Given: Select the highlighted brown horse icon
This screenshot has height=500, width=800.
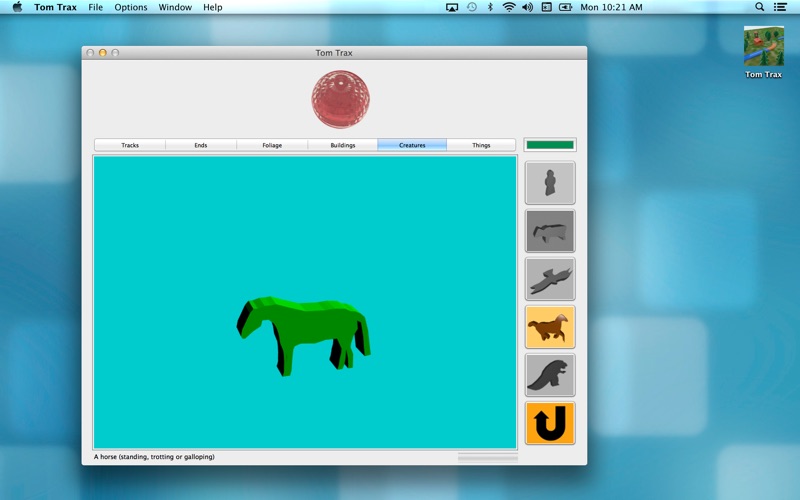Looking at the screenshot, I should (x=550, y=327).
